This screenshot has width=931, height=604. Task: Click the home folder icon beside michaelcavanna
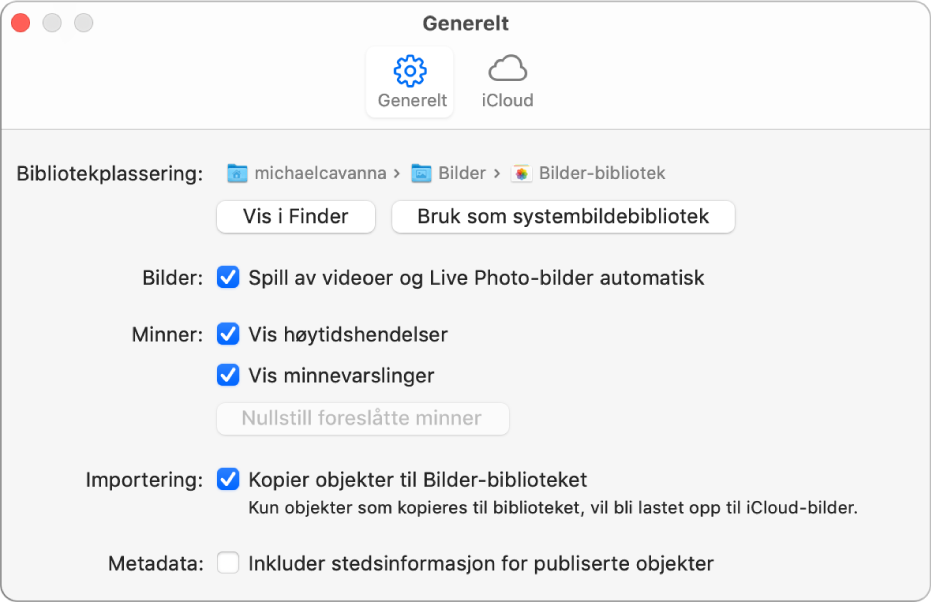(x=239, y=172)
